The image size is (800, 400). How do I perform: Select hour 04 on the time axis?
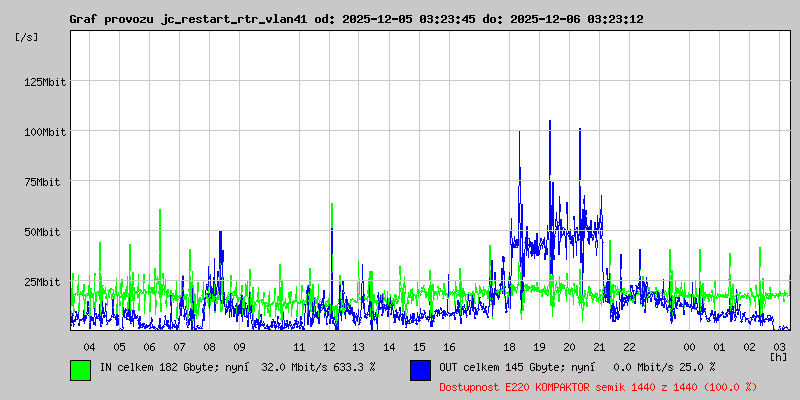click(89, 346)
